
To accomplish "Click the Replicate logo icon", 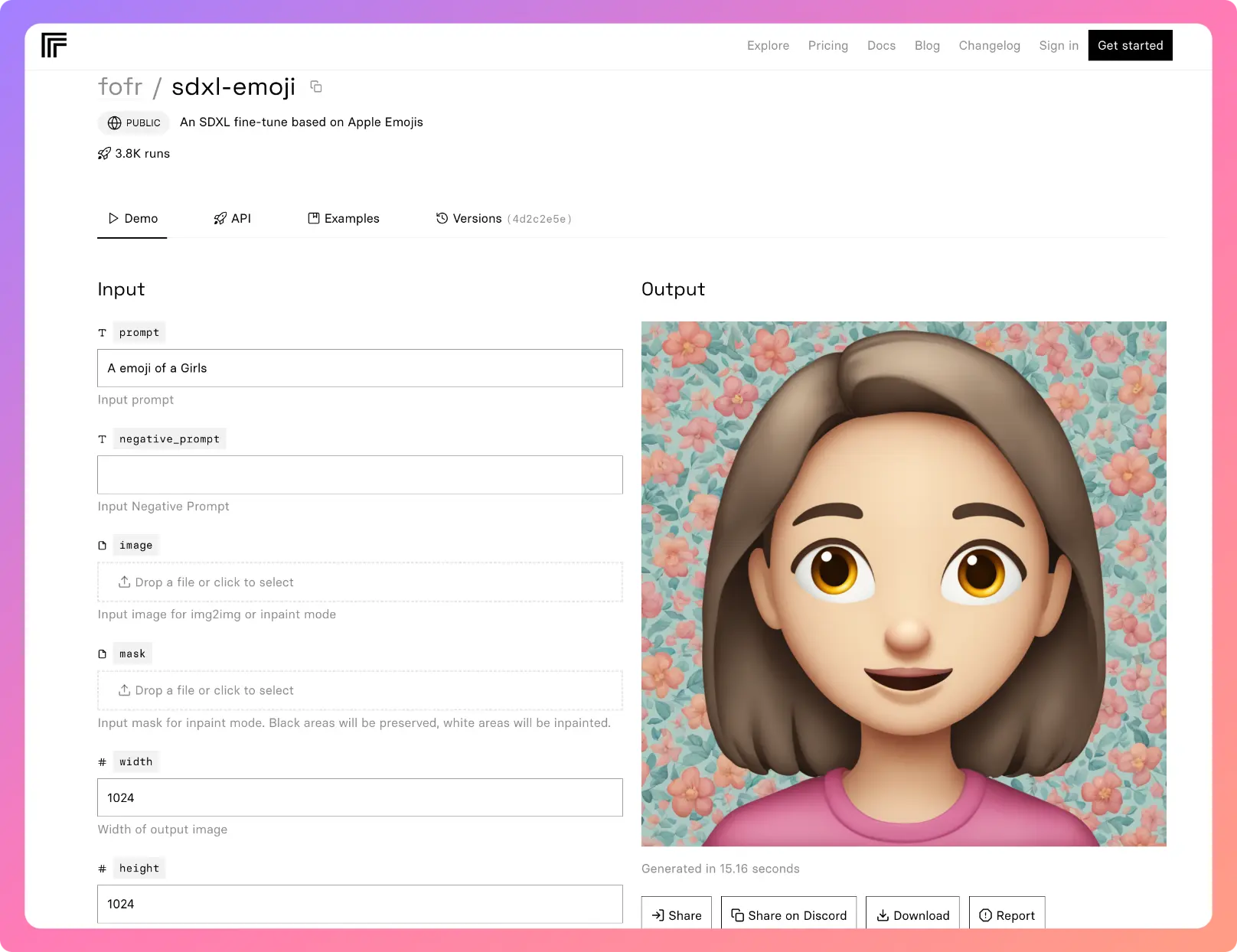I will click(x=54, y=45).
